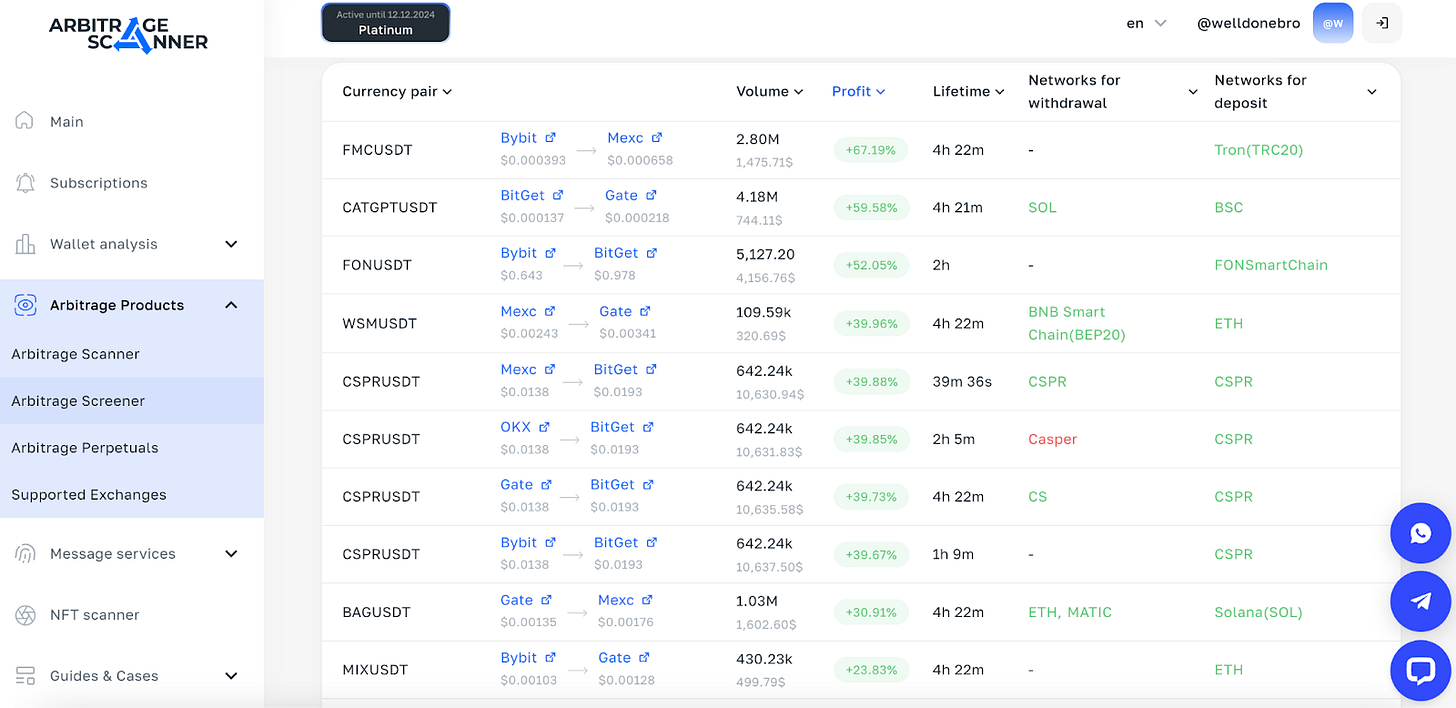Click Gate link in BAGUSDT row
Viewport: 1456px width, 708px height.
(517, 600)
